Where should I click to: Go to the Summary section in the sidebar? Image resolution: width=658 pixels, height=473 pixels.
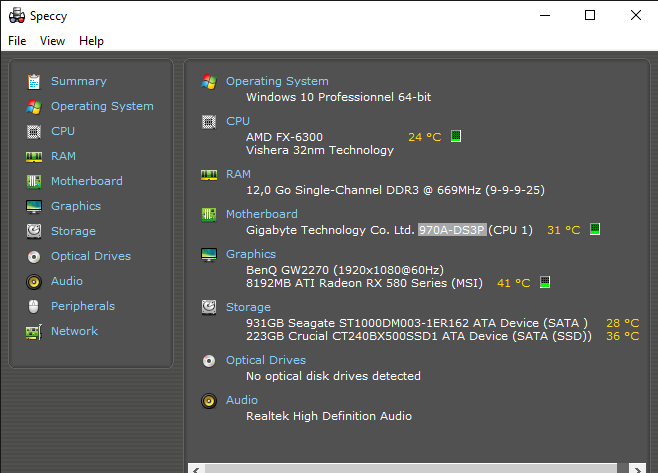(x=78, y=81)
